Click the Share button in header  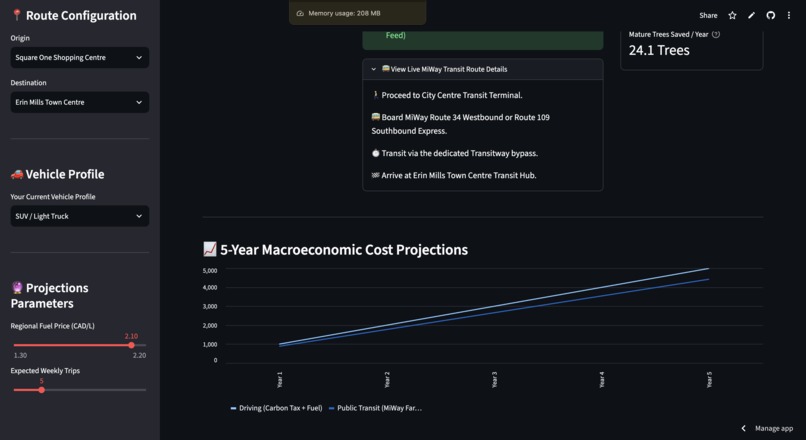(x=708, y=15)
